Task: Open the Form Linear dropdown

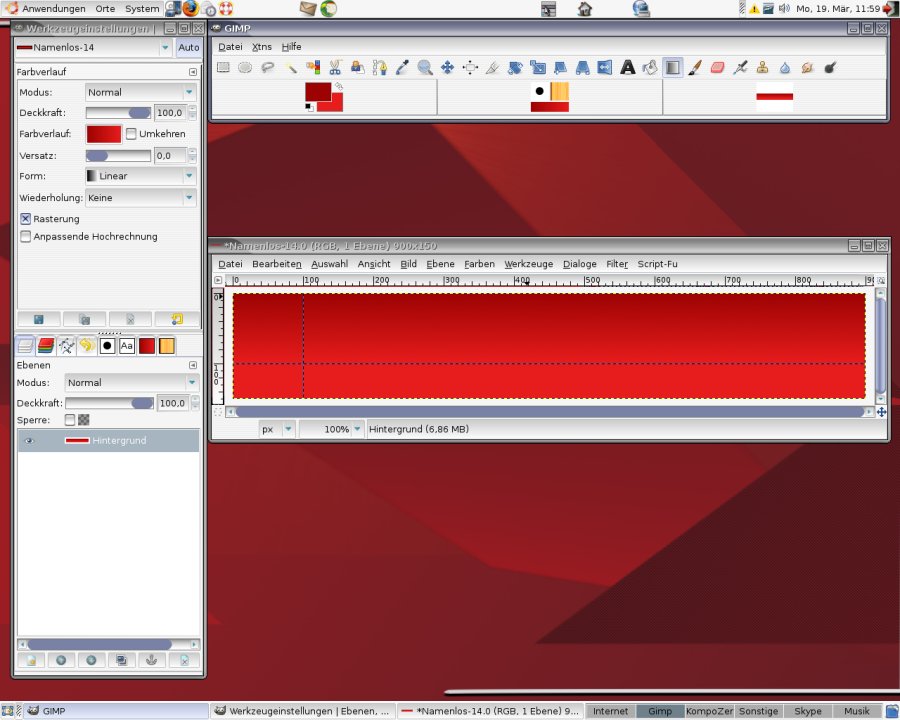Action: [x=141, y=176]
